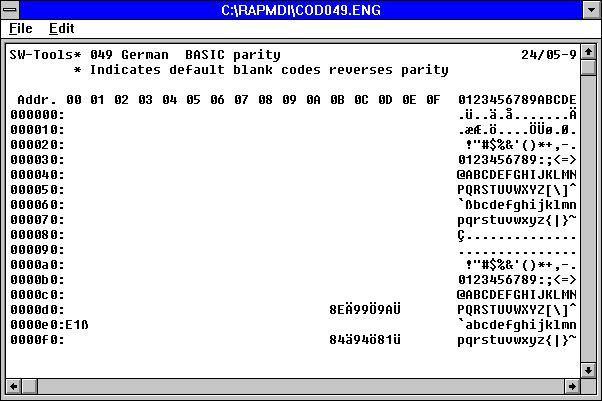Click the '8EÄ99Ö9AÜ' code values
The height and width of the screenshot is (401, 602).
tap(365, 309)
